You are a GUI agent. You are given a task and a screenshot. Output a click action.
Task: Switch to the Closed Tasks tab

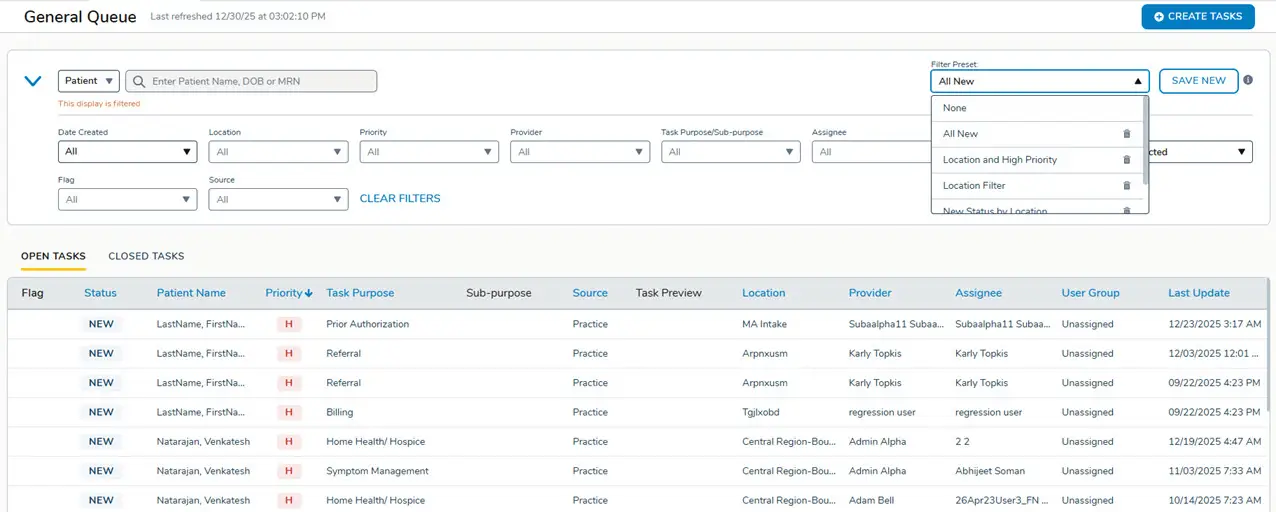pos(146,256)
